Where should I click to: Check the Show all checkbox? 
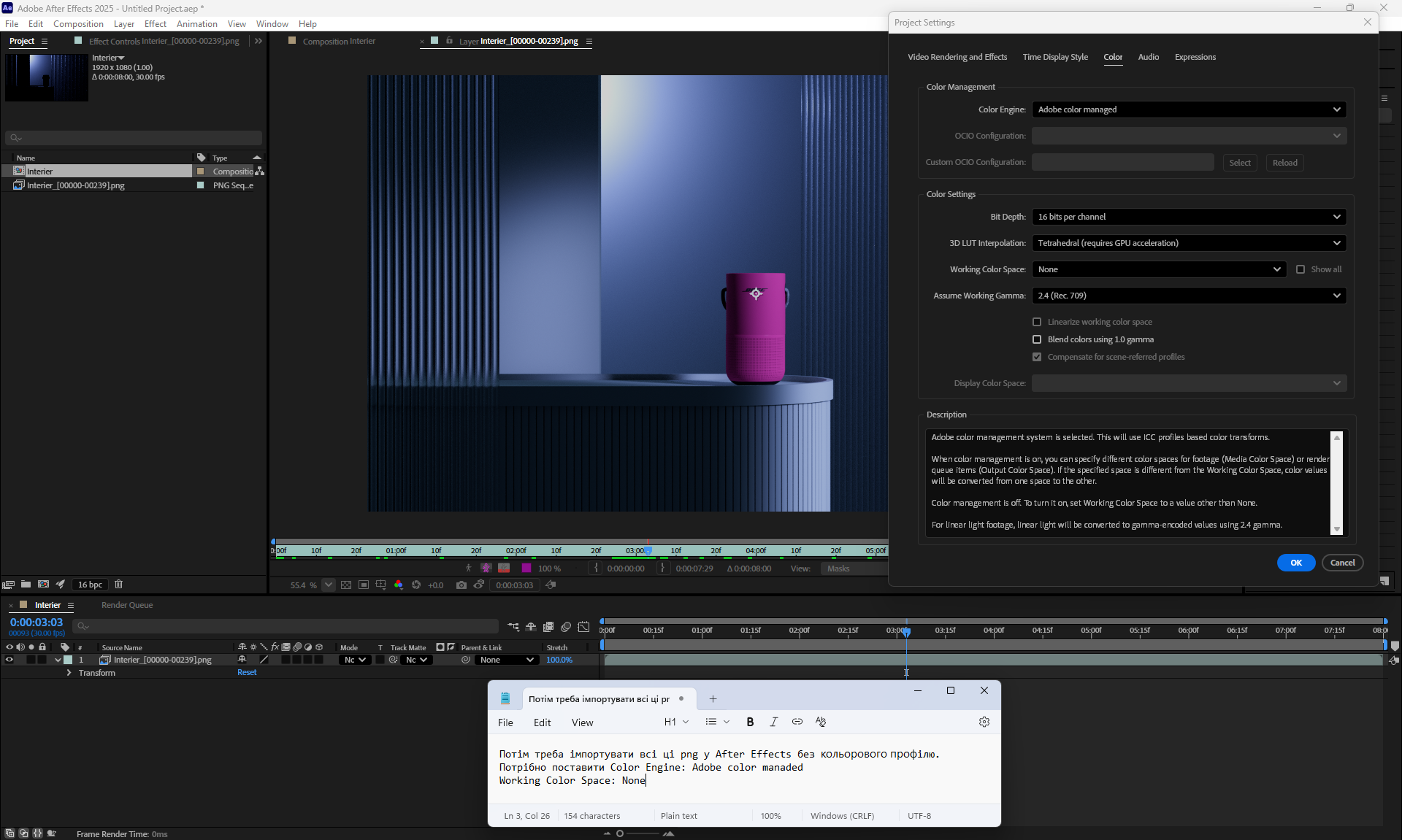click(x=1301, y=269)
